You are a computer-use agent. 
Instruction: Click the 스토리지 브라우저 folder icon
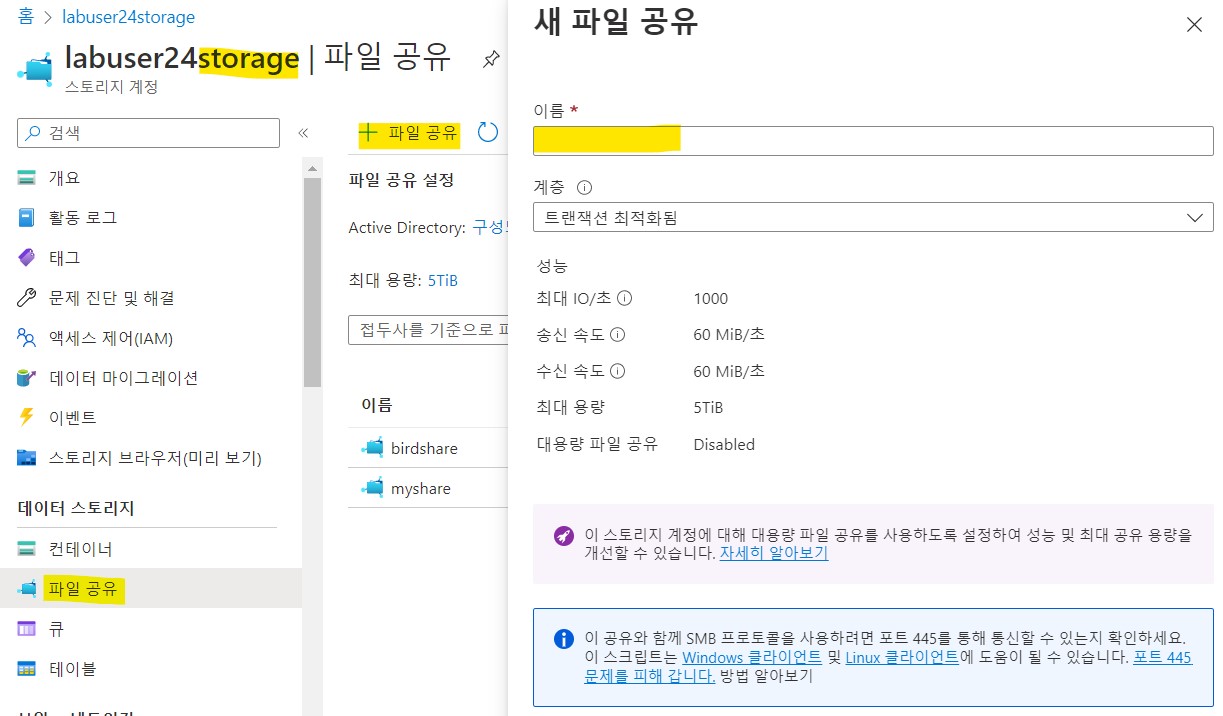27,458
